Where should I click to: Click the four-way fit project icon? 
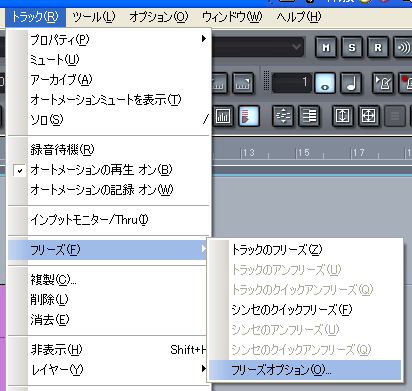[369, 116]
